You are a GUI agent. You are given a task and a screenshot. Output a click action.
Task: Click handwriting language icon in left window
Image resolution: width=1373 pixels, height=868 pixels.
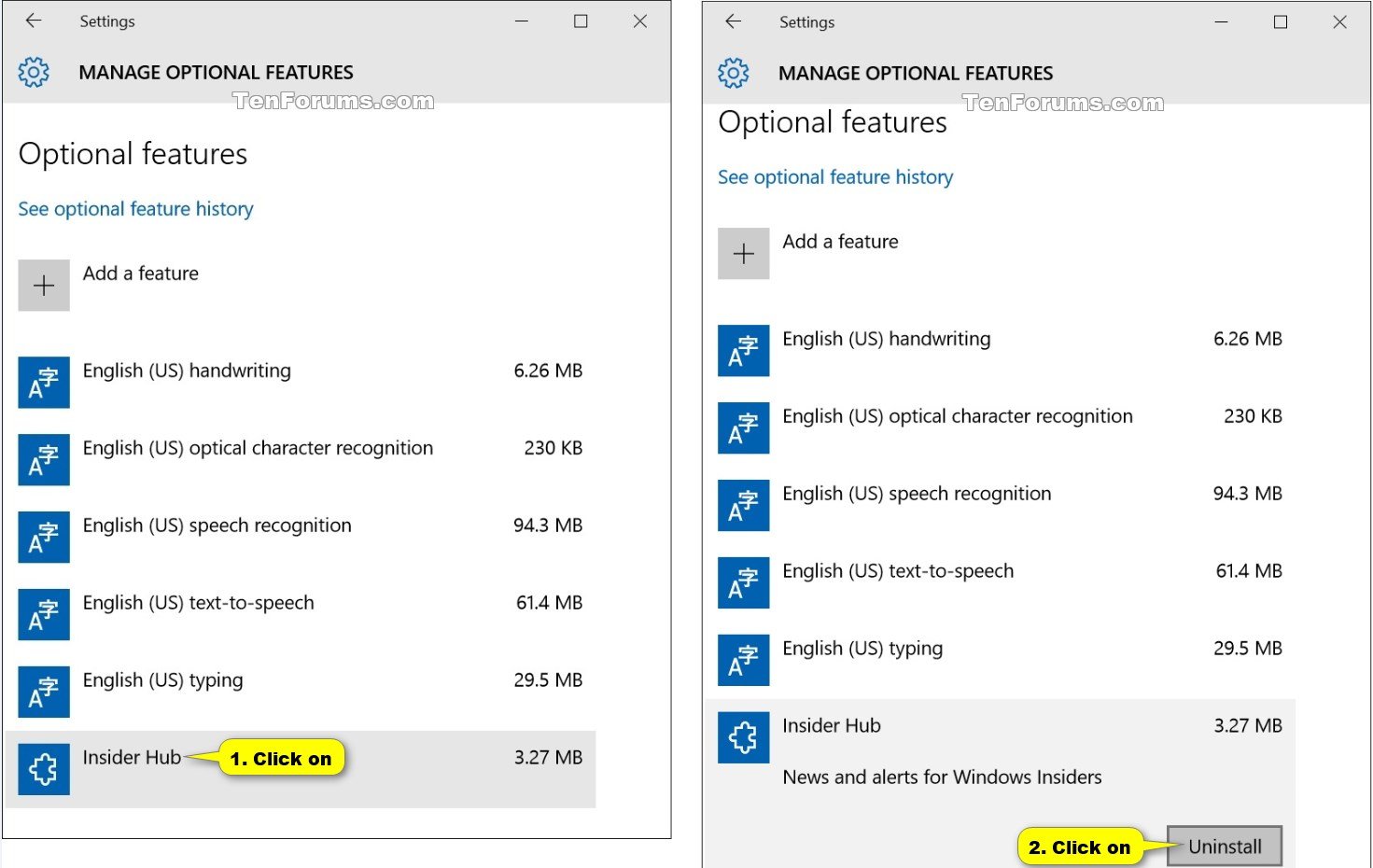44,383
